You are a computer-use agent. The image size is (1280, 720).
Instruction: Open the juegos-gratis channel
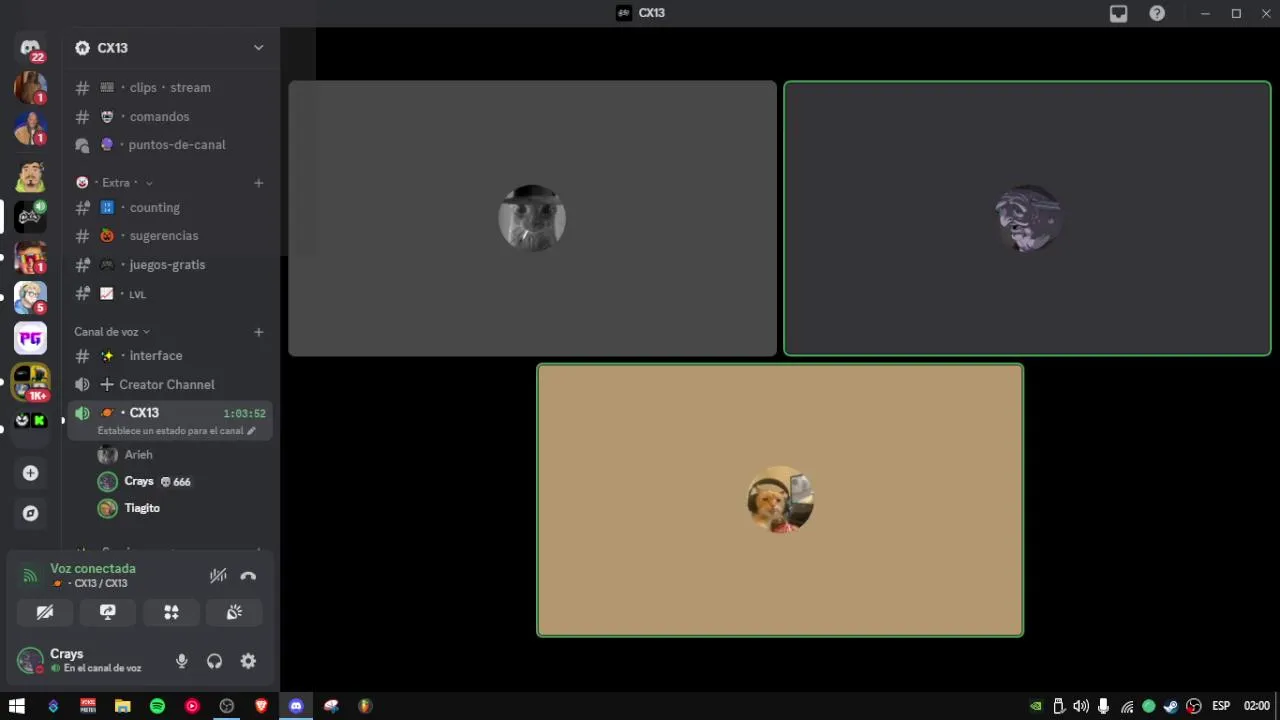170,265
